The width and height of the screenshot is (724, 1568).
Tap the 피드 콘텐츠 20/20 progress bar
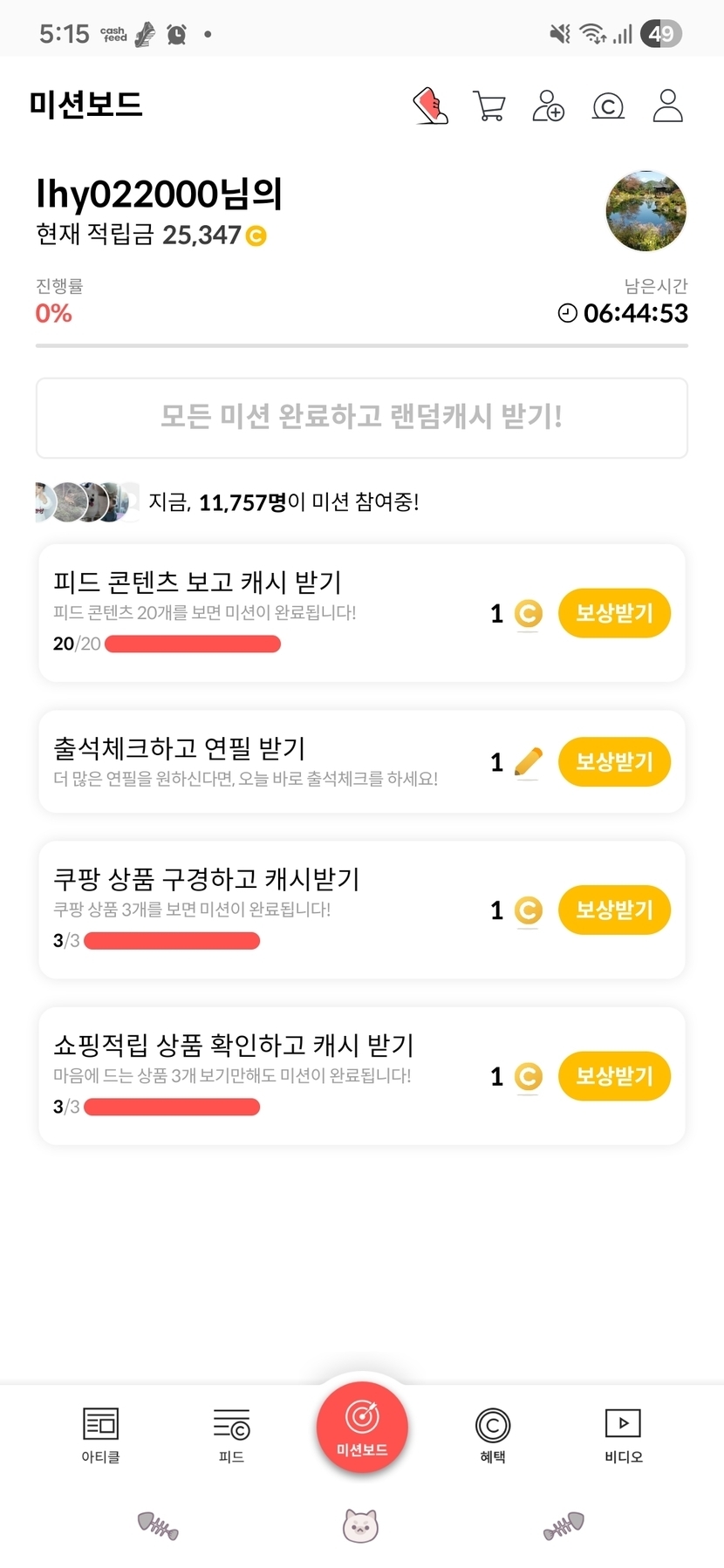click(193, 644)
